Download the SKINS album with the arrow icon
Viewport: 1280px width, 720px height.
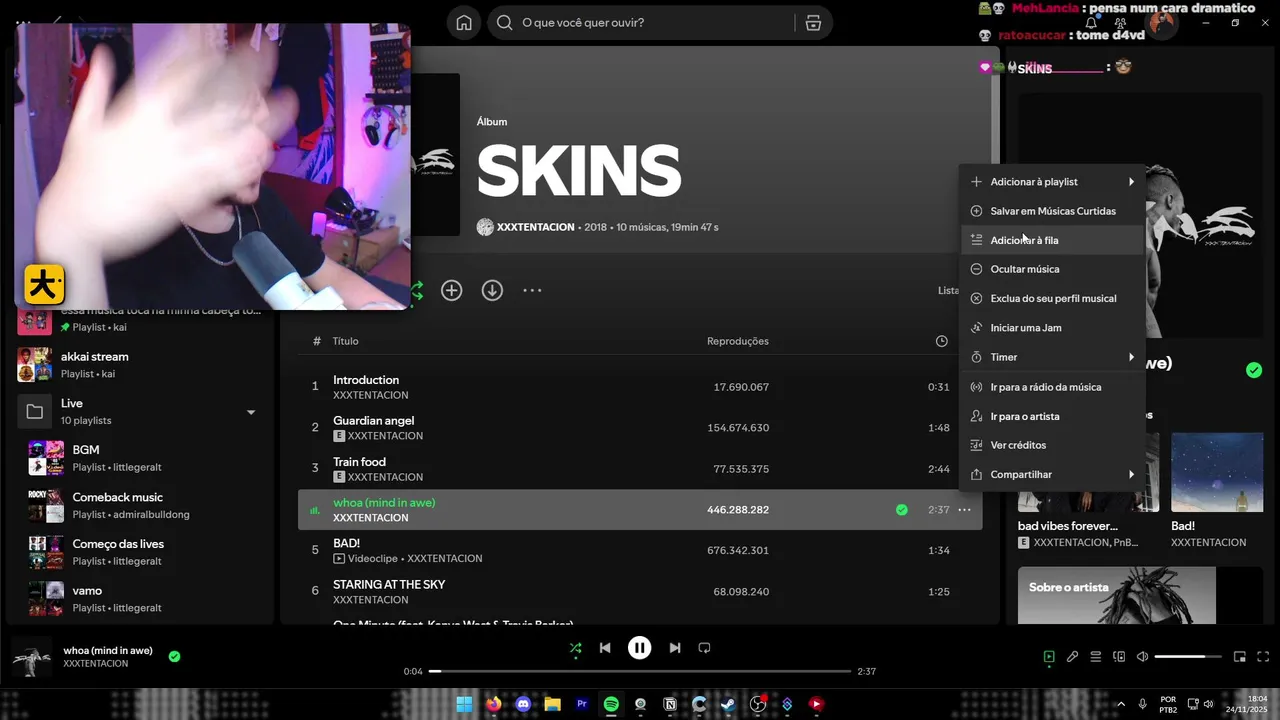coord(492,290)
